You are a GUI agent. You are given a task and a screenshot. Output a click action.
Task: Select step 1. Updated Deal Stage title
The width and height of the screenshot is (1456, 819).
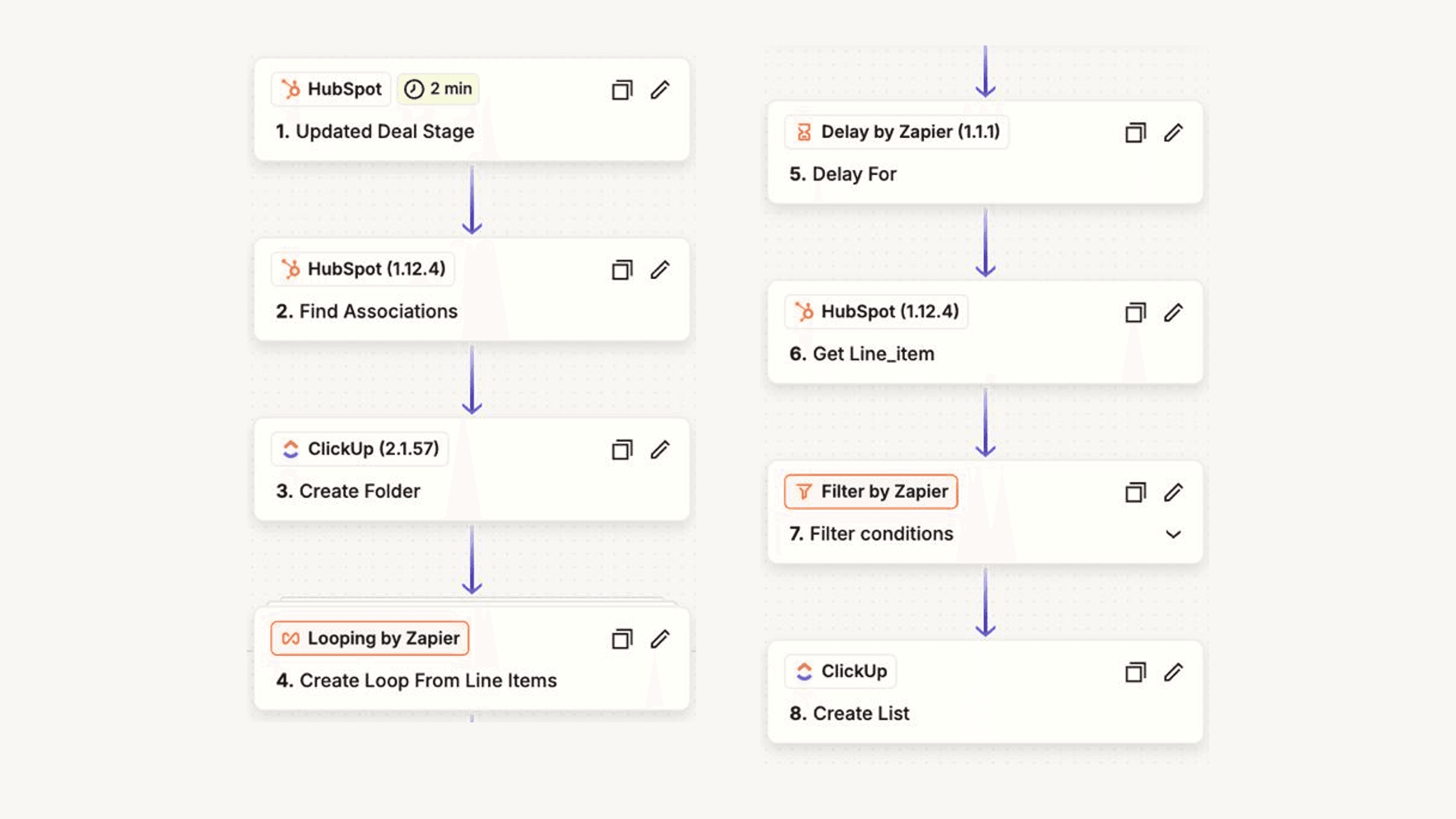pyautogui.click(x=375, y=131)
